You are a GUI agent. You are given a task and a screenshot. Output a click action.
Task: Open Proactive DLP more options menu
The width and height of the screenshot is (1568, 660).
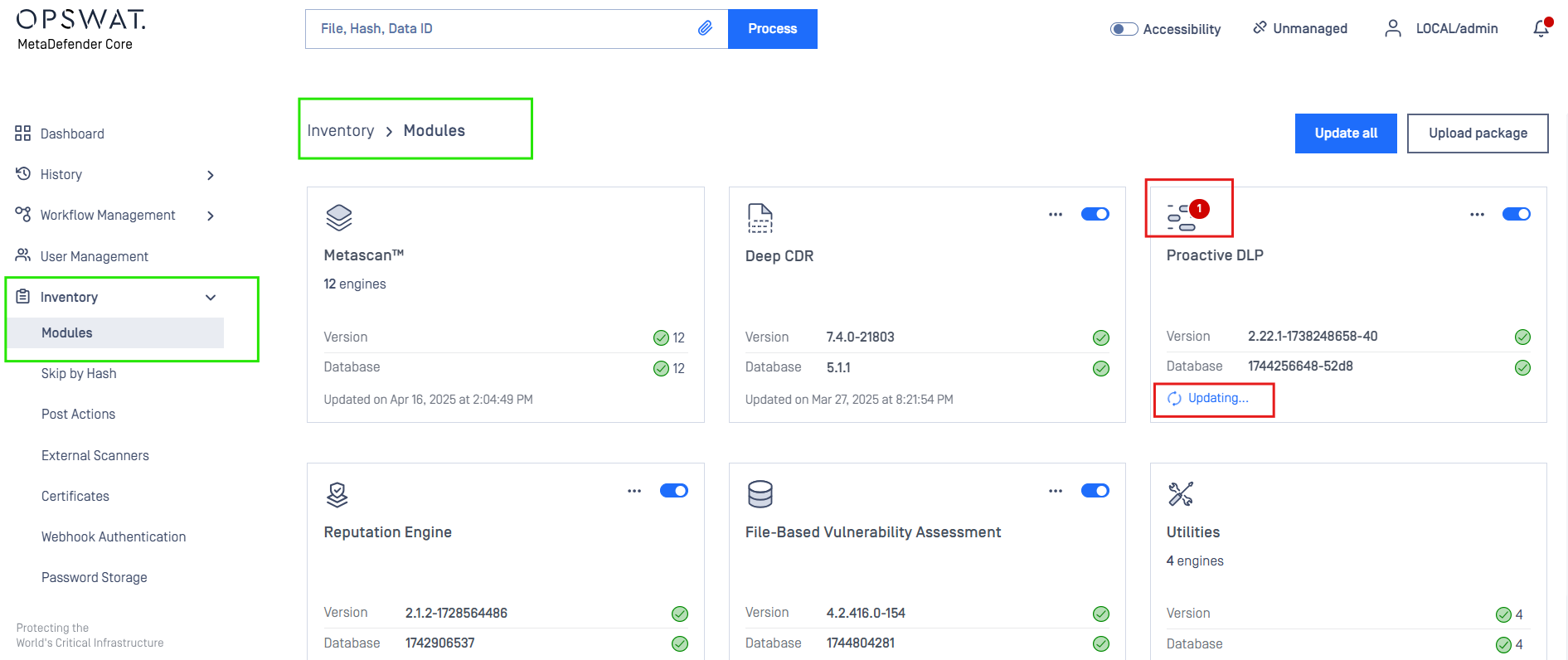[x=1478, y=214]
